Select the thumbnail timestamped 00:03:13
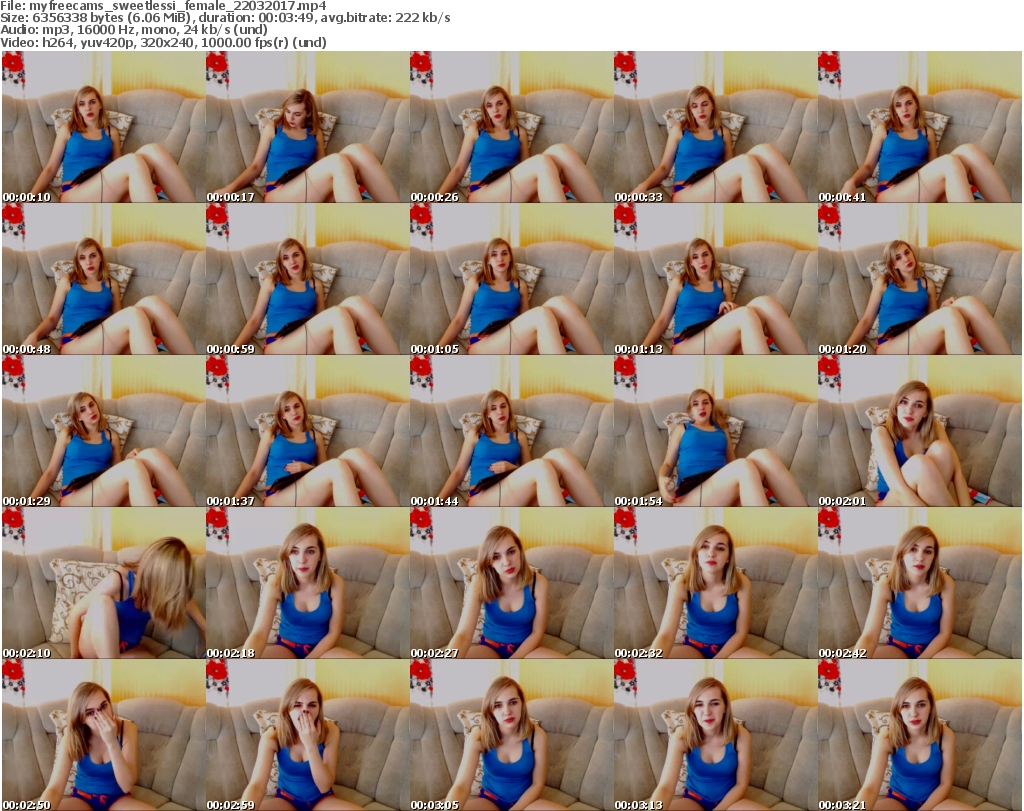 [715, 735]
